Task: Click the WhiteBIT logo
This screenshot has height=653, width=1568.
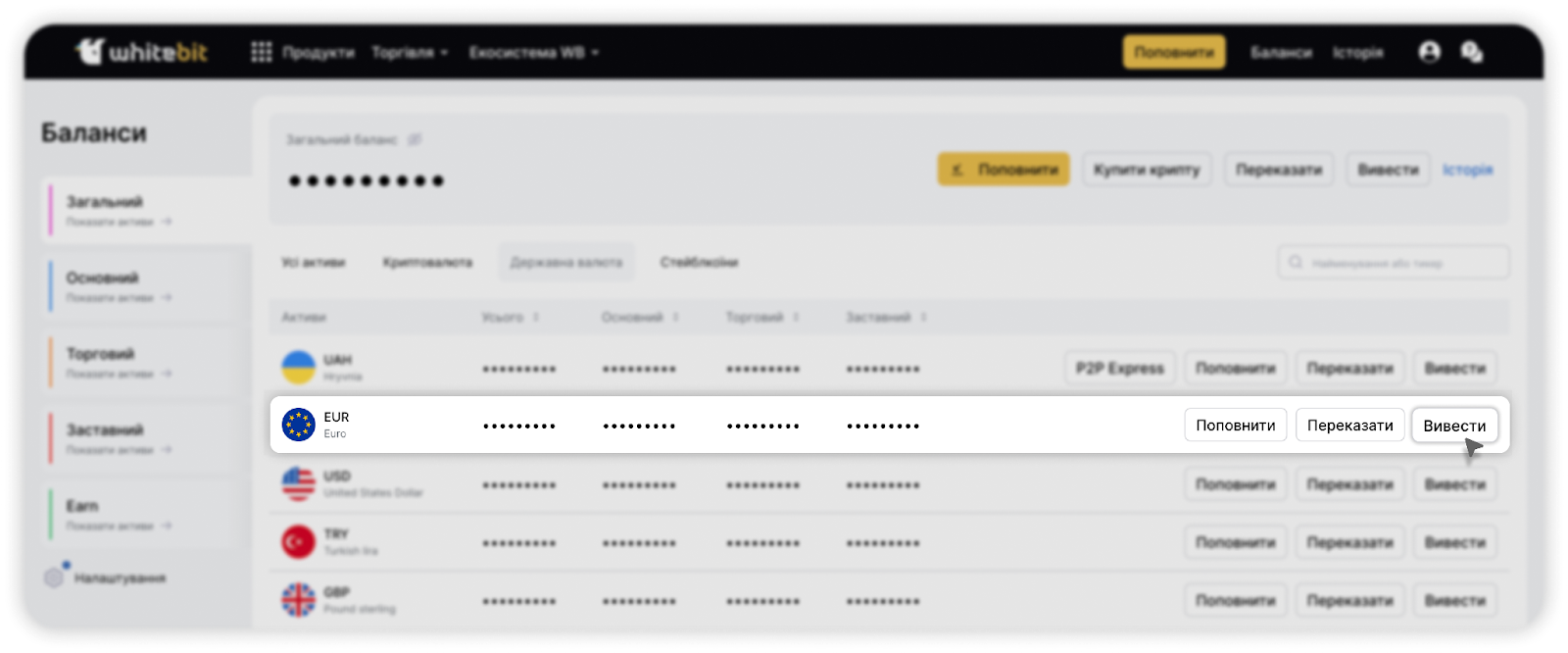Action: tap(142, 51)
